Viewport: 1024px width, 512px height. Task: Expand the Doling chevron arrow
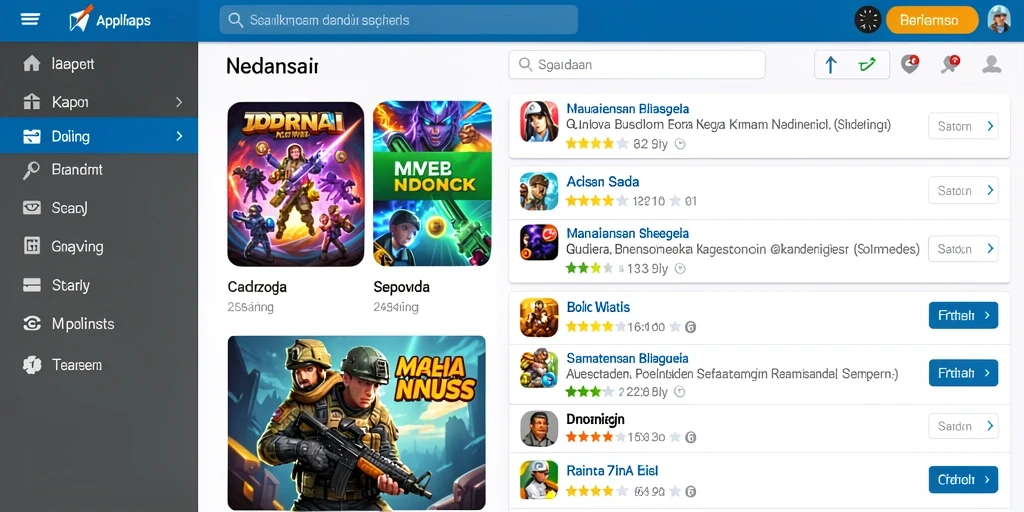tap(179, 136)
